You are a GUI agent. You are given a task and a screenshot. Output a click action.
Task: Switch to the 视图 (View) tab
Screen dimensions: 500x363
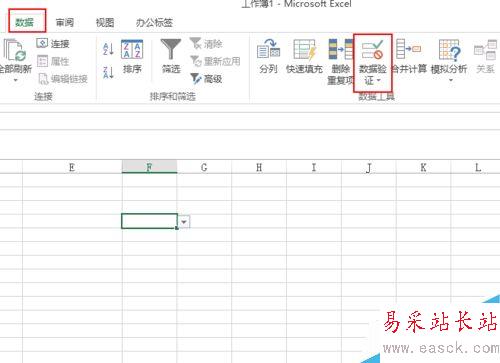[x=105, y=23]
